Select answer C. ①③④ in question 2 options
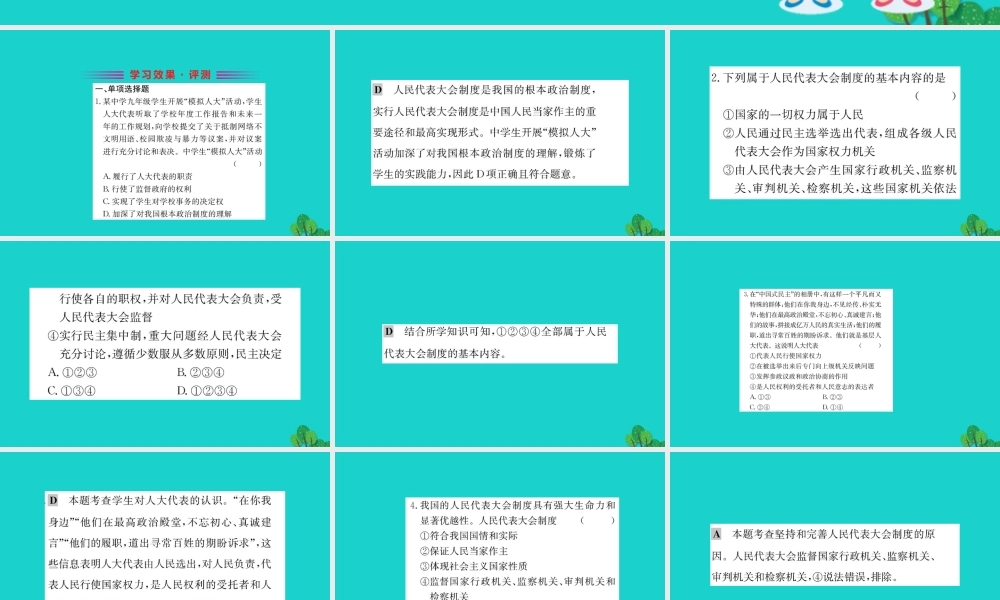1000x600 pixels. coord(71,391)
